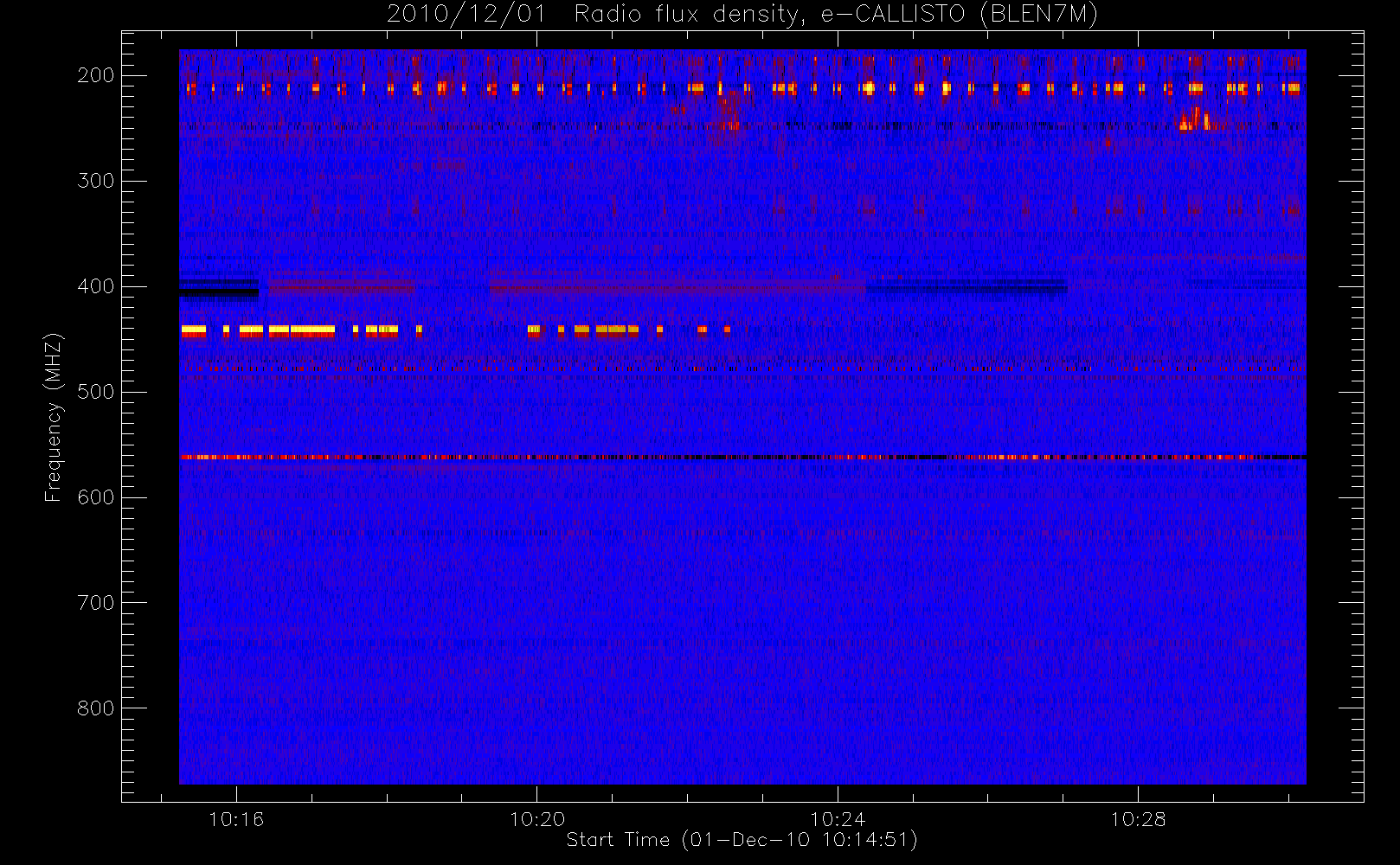The image size is (1400, 865).
Task: Click the bright radio burst near 10:29 at 250 MHz
Action: (x=1198, y=119)
